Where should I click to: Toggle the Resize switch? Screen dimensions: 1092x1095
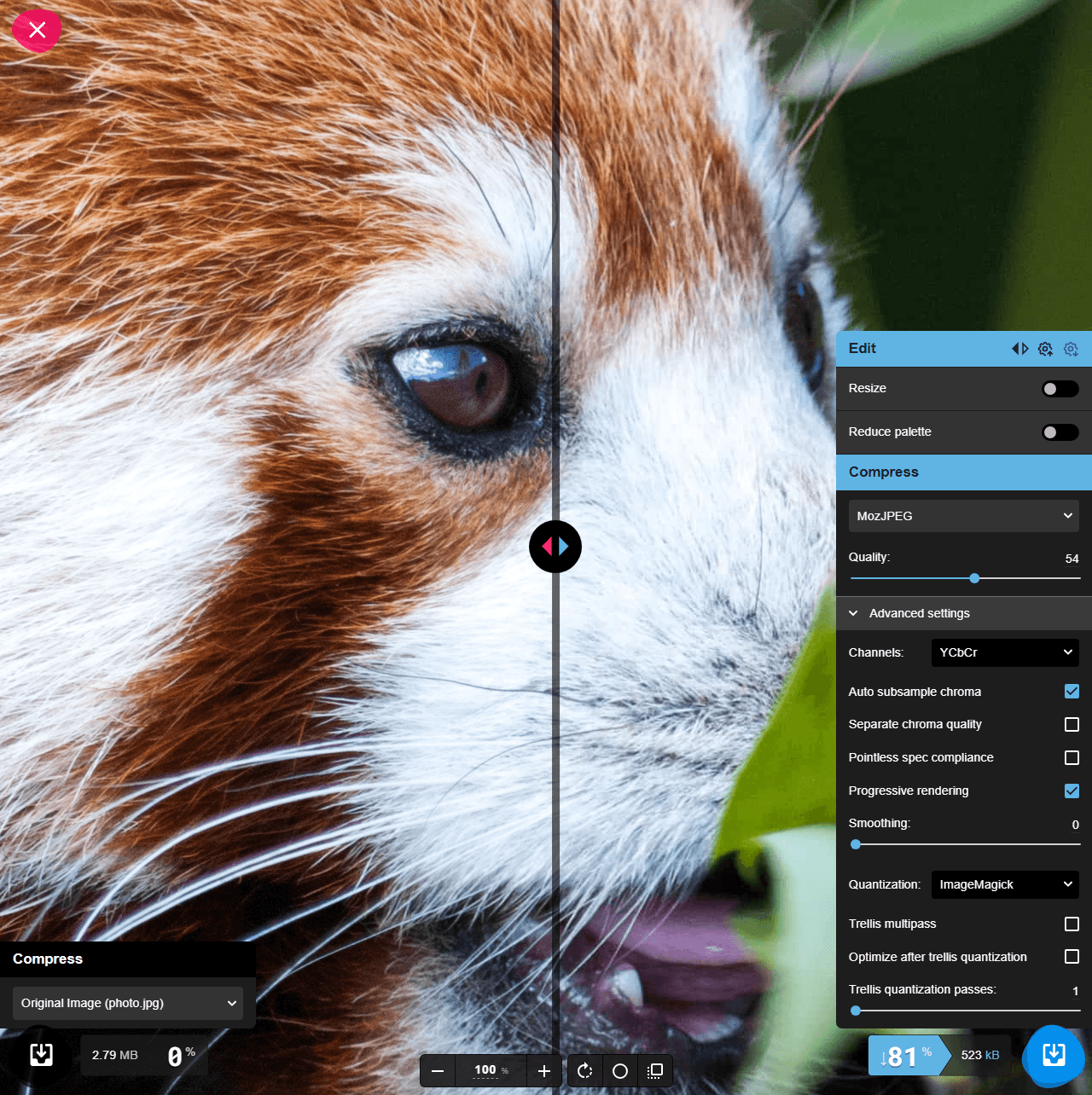[1060, 389]
